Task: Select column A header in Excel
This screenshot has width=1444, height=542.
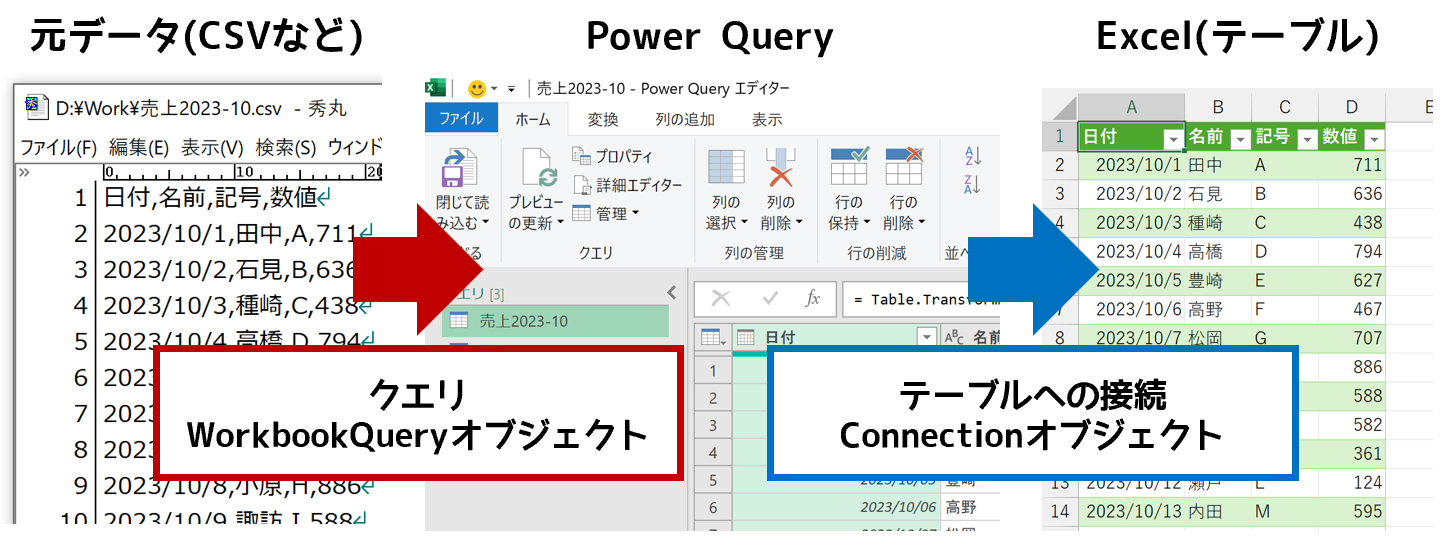Action: pos(1132,107)
